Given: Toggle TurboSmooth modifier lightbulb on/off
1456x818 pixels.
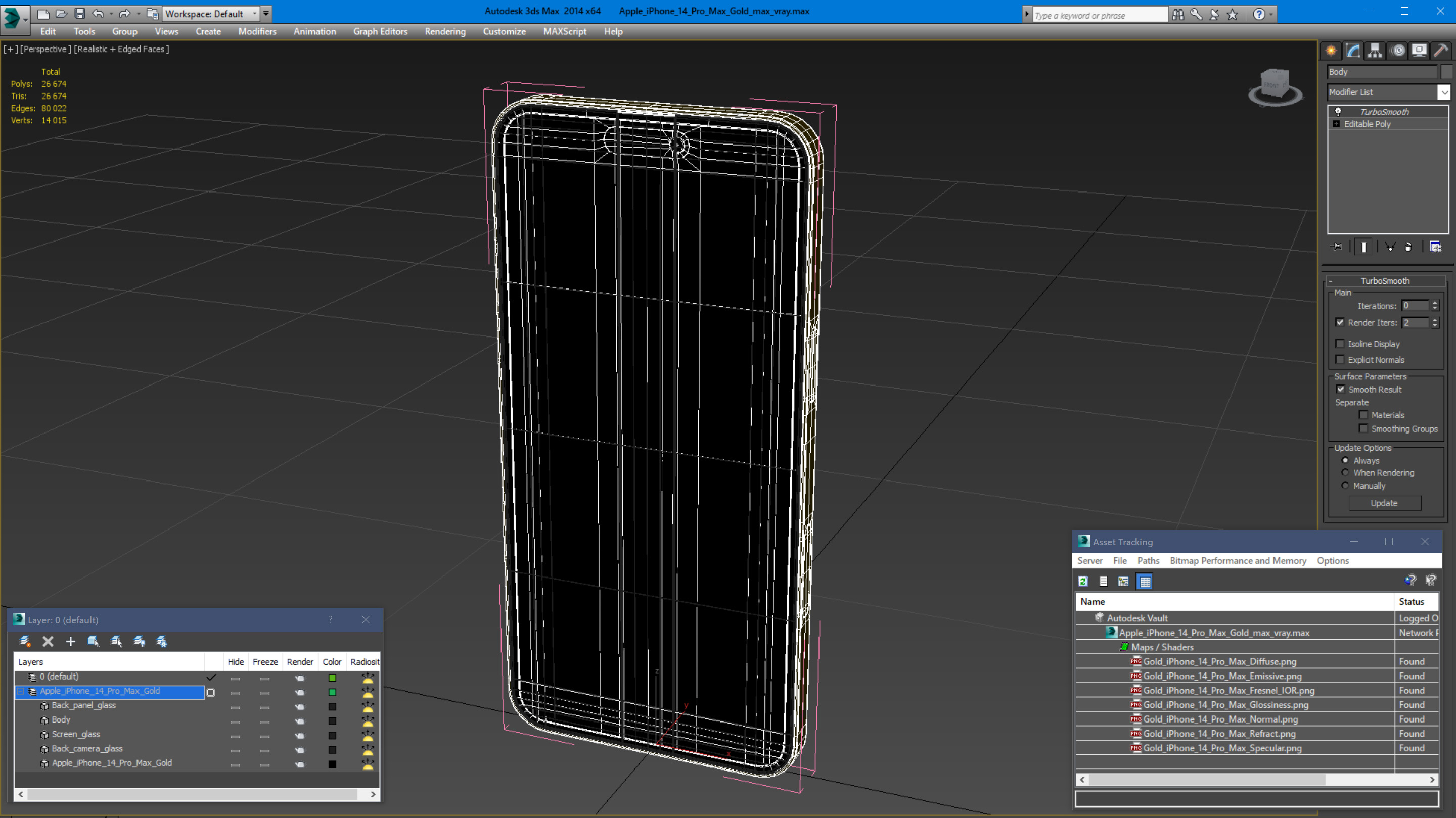Looking at the screenshot, I should [x=1338, y=112].
